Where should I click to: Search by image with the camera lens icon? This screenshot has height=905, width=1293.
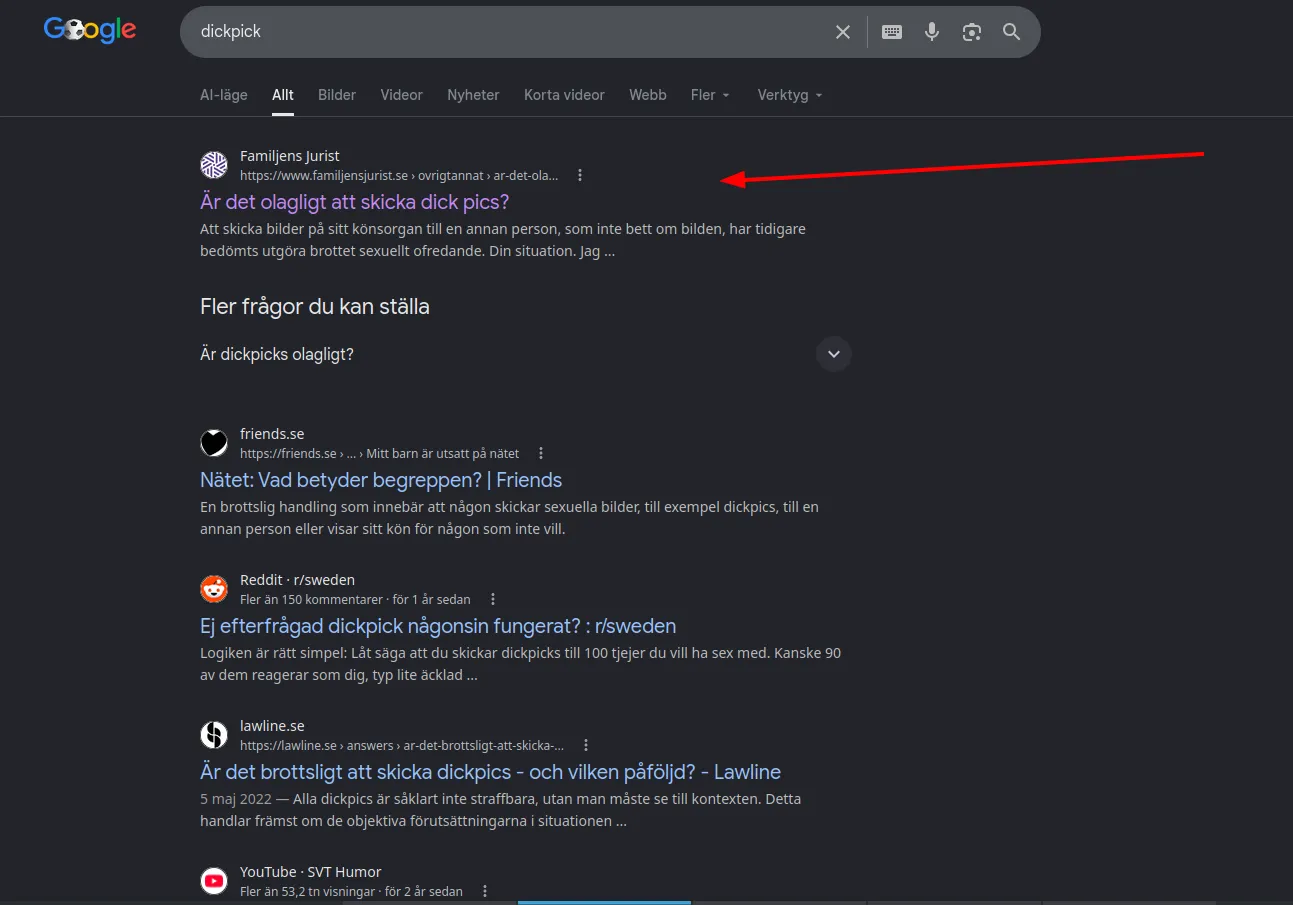point(972,32)
